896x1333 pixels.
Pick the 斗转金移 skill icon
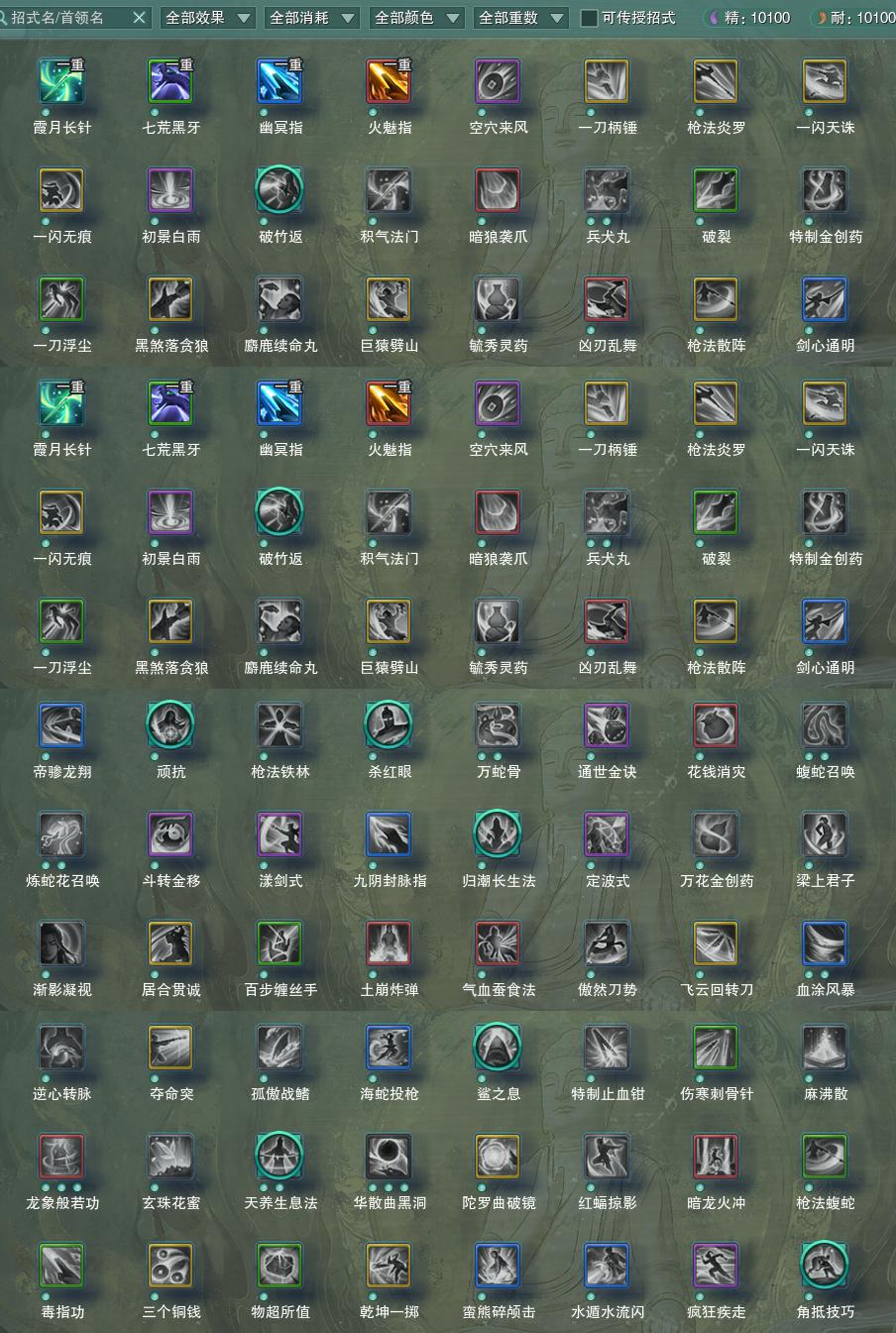[171, 834]
